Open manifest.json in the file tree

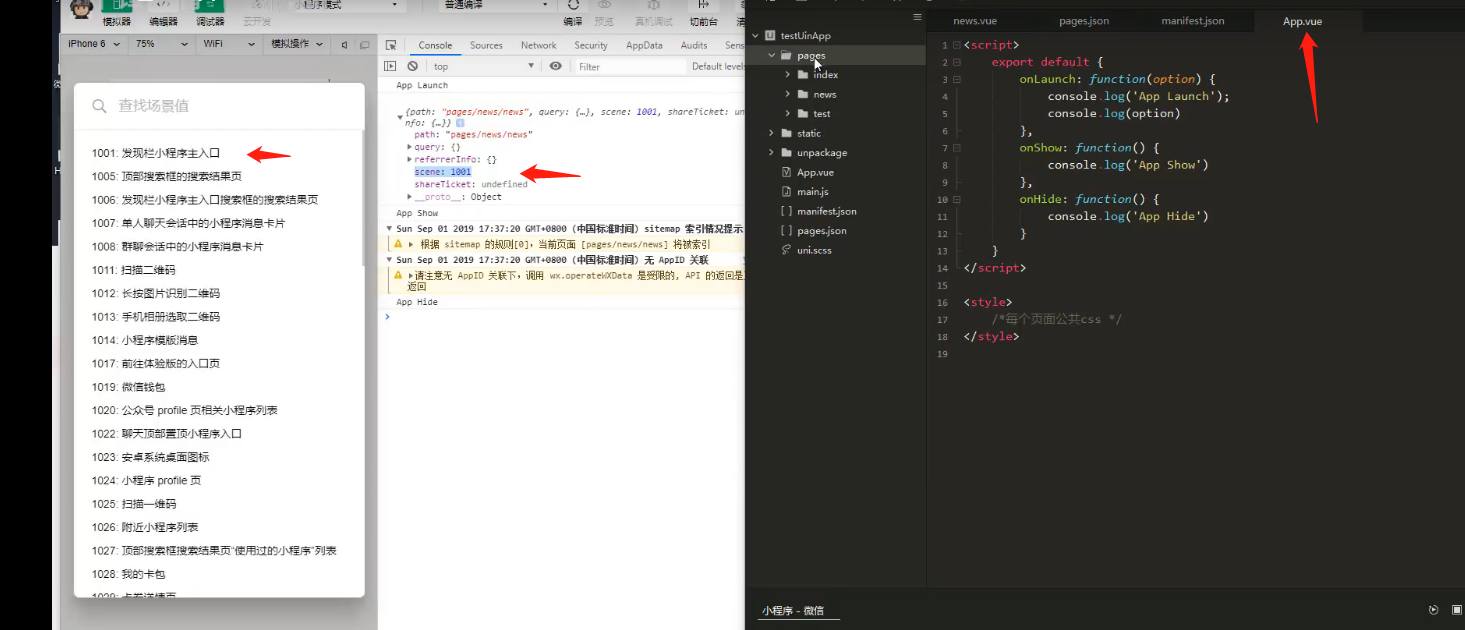pyautogui.click(x=826, y=211)
